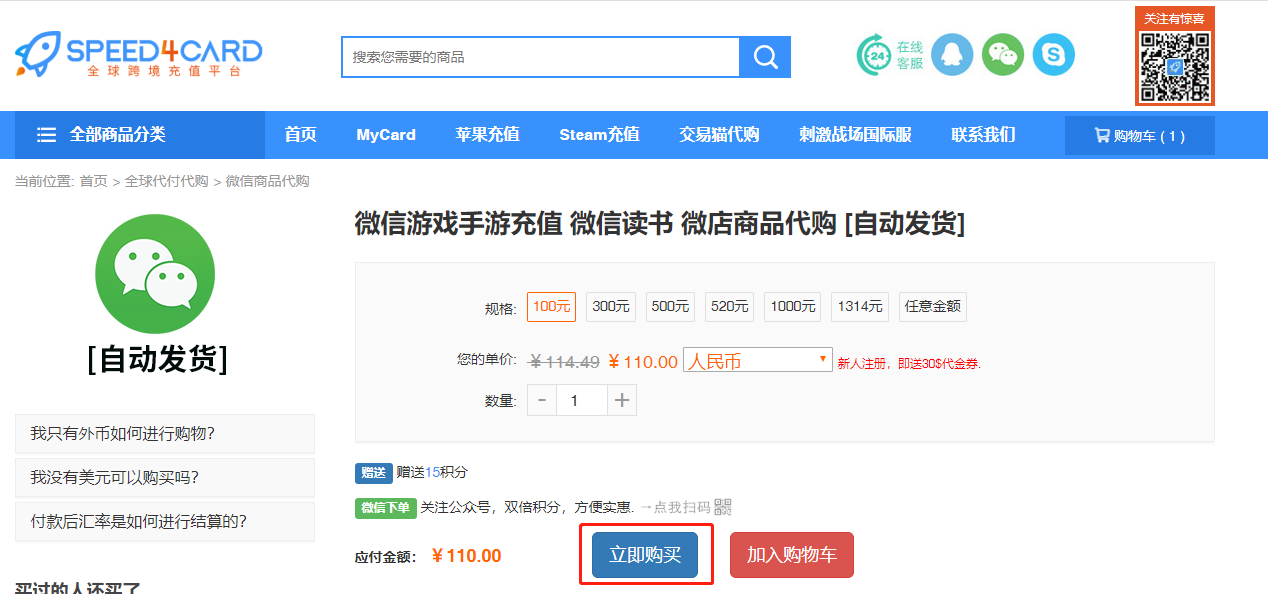Select the 520元 specification option
This screenshot has height=594, width=1268.
729,307
